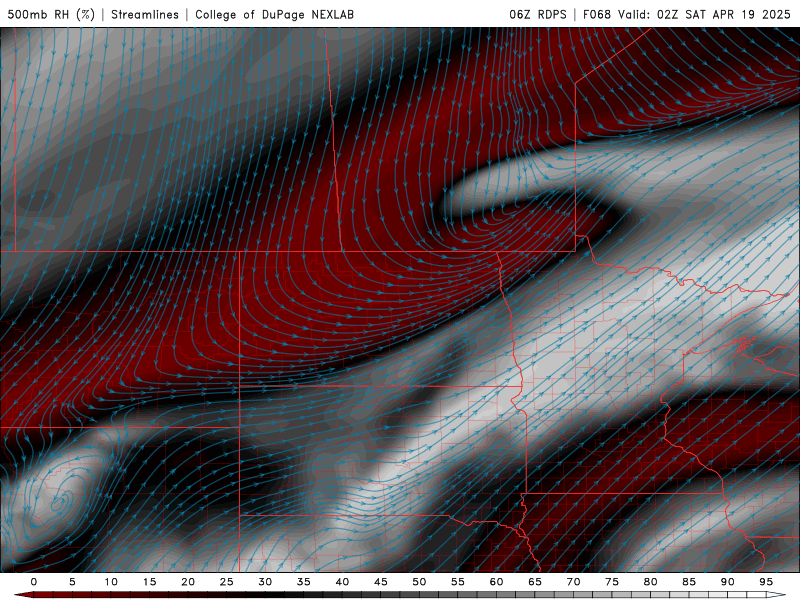Click the '60' label on the color scale

click(x=496, y=582)
